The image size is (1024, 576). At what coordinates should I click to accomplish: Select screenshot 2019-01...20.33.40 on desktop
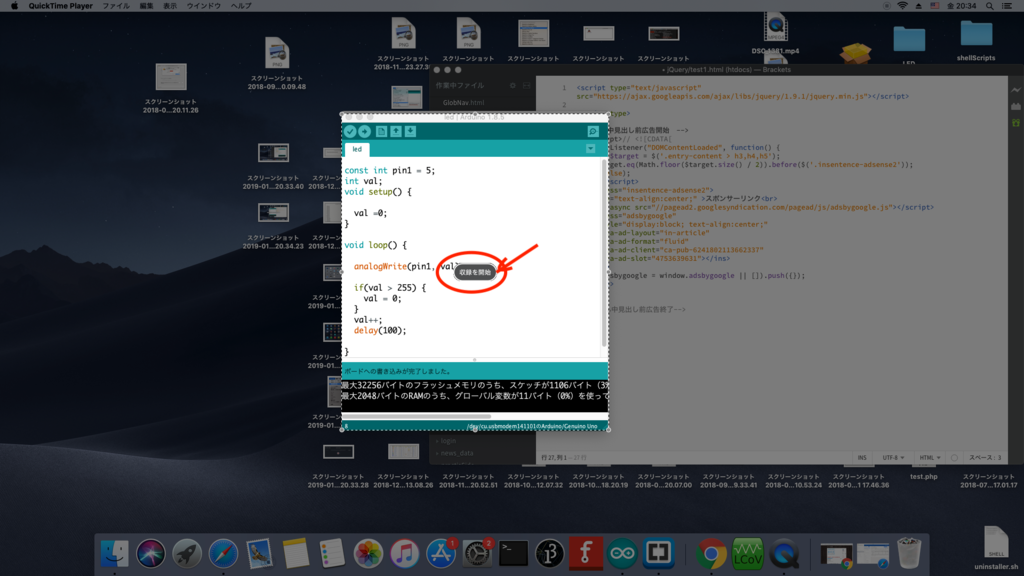pos(273,166)
